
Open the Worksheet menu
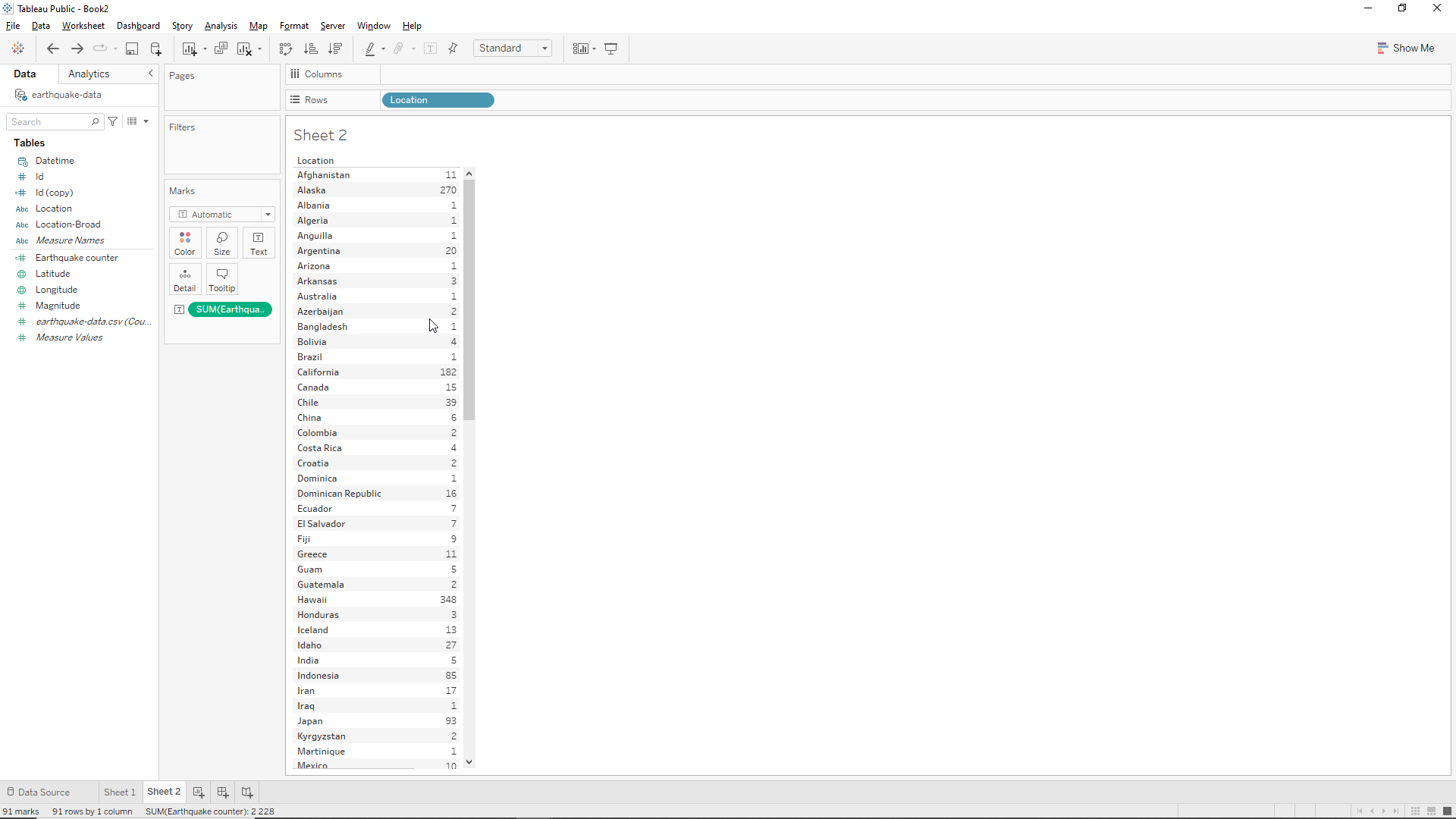pos(83,26)
